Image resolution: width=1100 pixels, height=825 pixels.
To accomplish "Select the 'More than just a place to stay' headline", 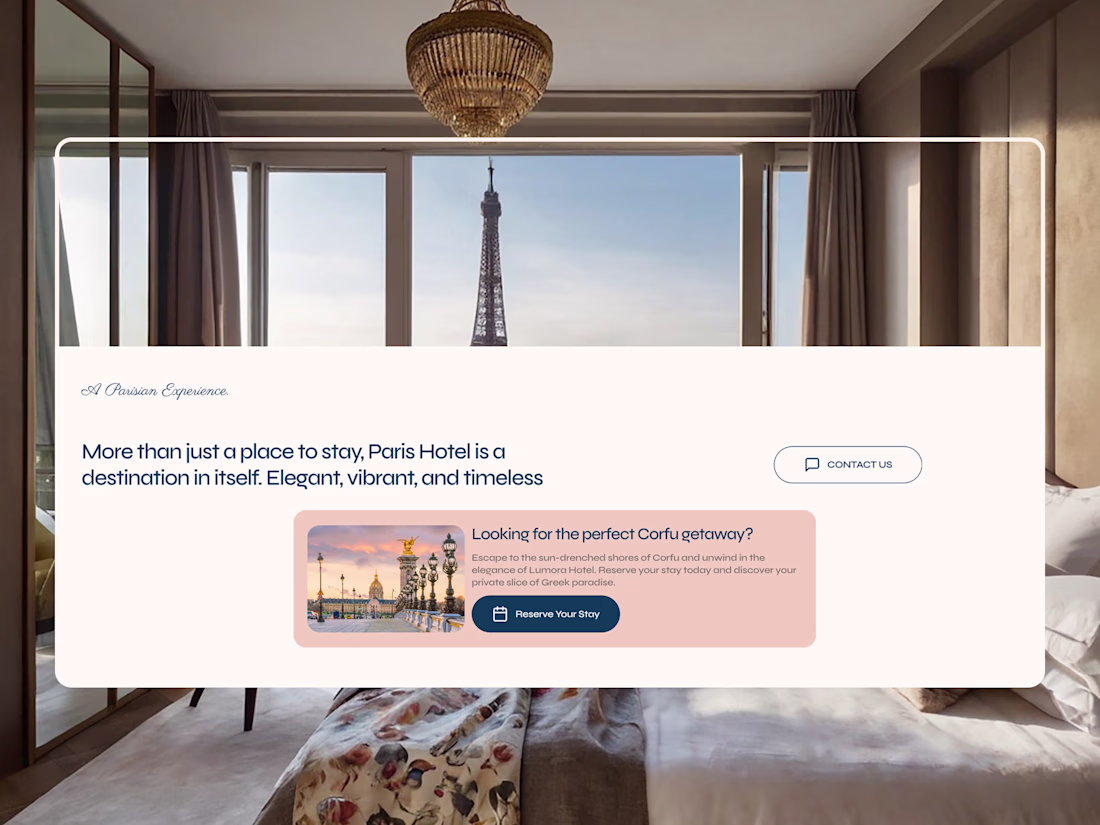I will [x=312, y=464].
